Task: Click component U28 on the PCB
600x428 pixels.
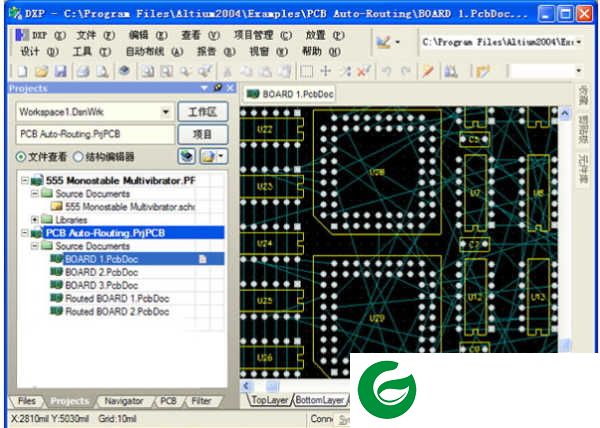Action: point(377,173)
